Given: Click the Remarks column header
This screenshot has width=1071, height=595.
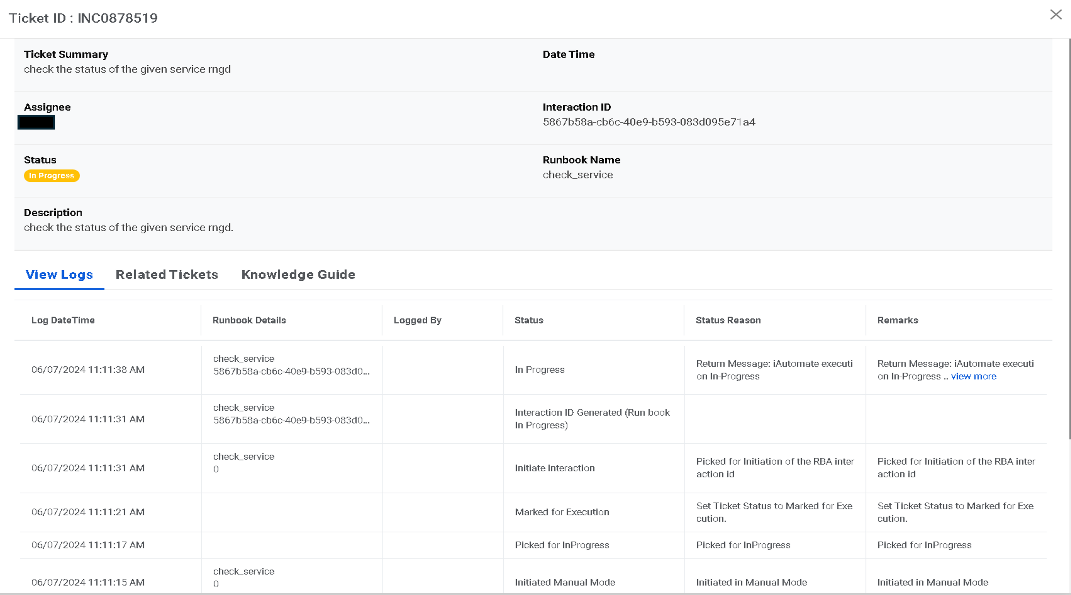Looking at the screenshot, I should point(897,320).
